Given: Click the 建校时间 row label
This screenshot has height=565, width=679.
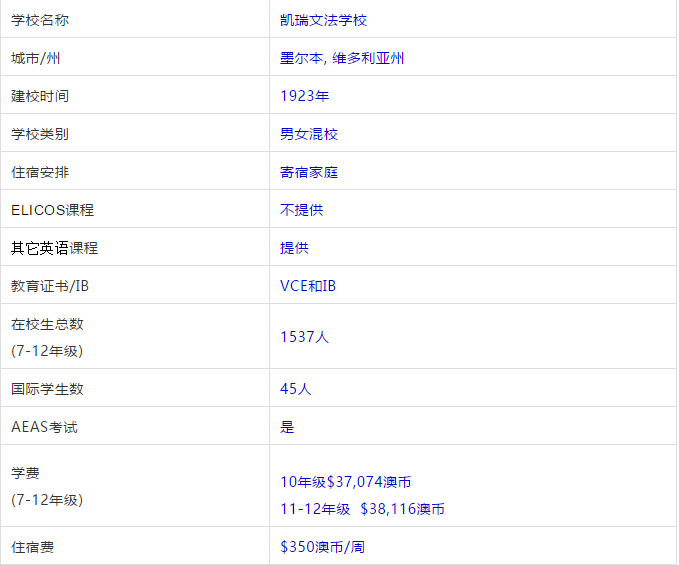Looking at the screenshot, I should [x=40, y=96].
